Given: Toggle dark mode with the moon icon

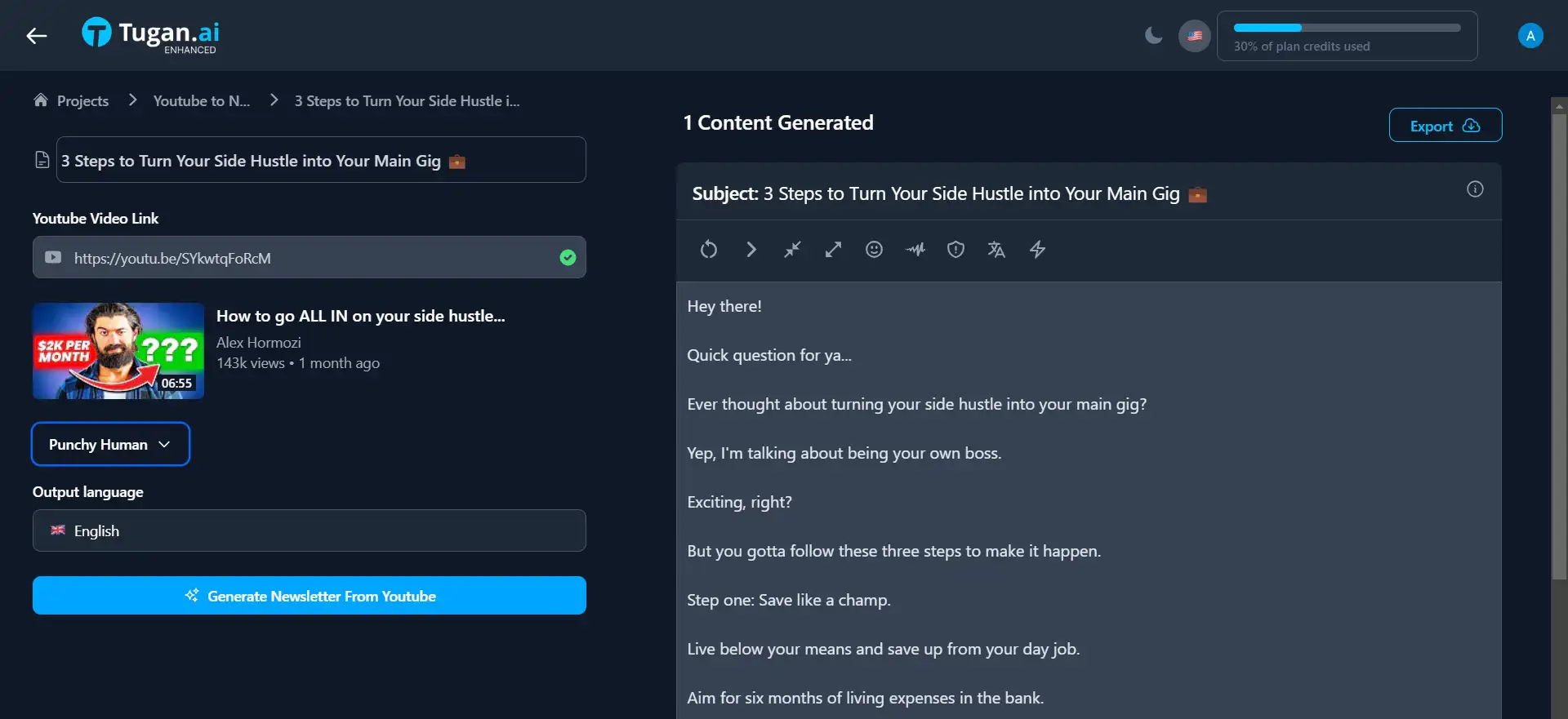Looking at the screenshot, I should coord(1153,36).
